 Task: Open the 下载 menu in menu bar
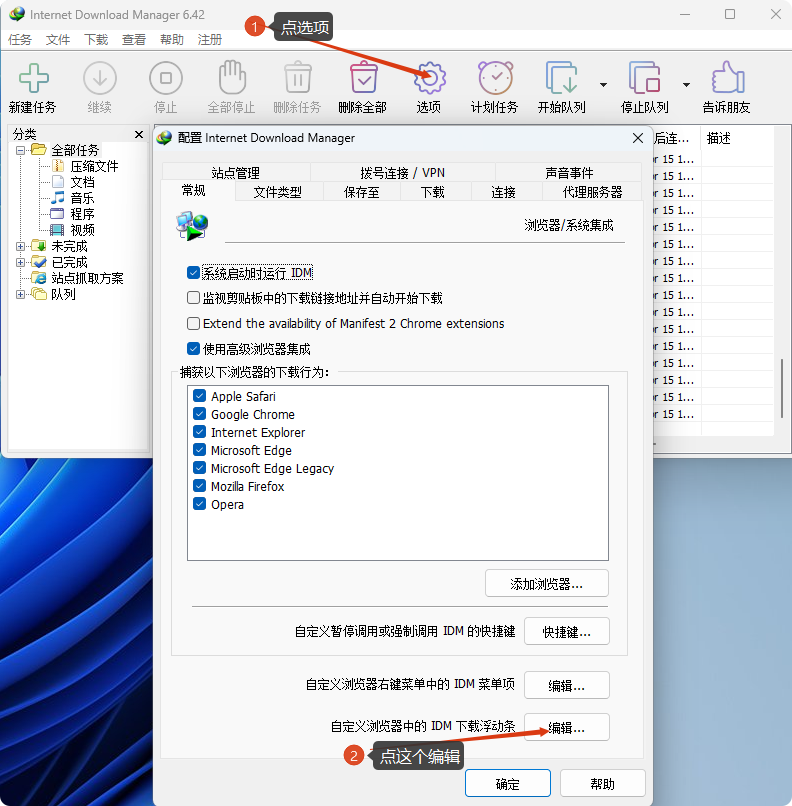(x=96, y=40)
